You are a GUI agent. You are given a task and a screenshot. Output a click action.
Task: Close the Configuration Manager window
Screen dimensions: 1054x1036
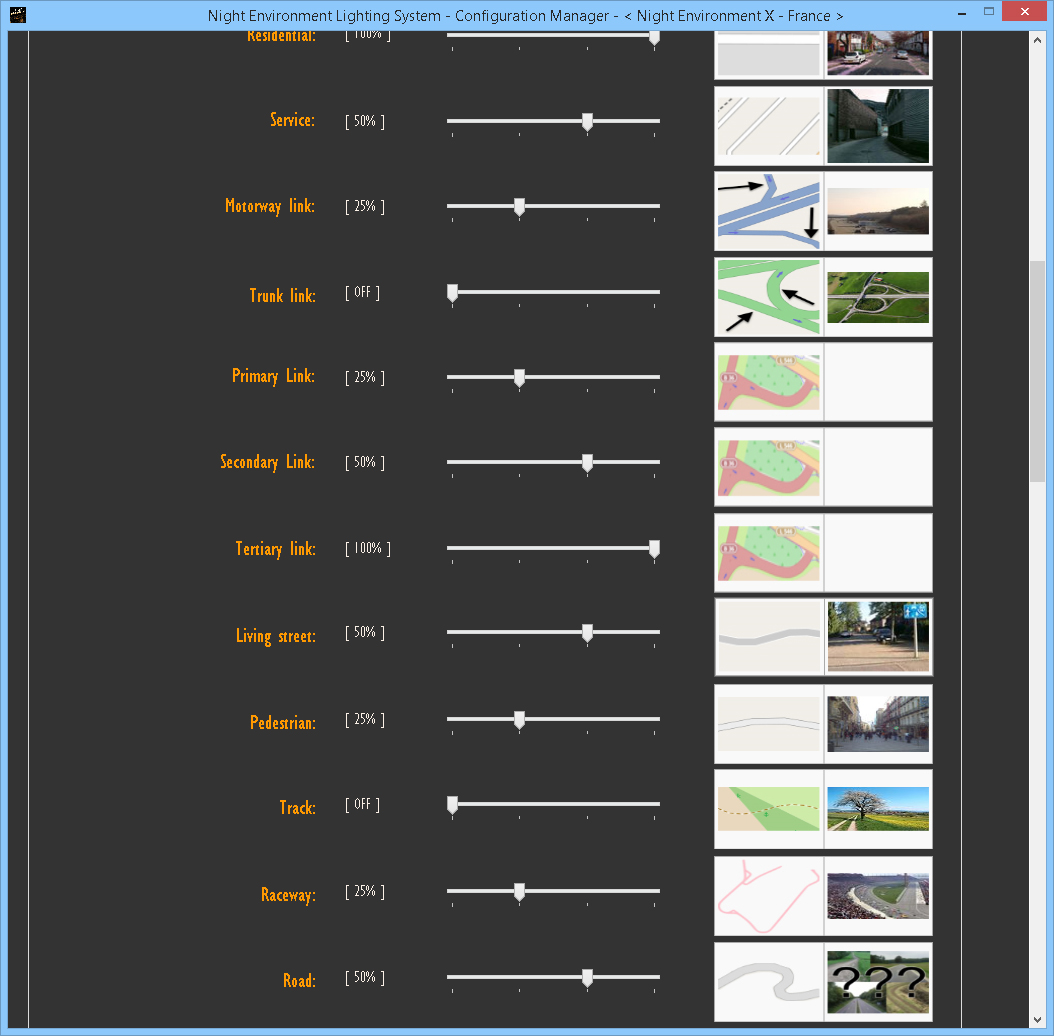[x=1024, y=11]
